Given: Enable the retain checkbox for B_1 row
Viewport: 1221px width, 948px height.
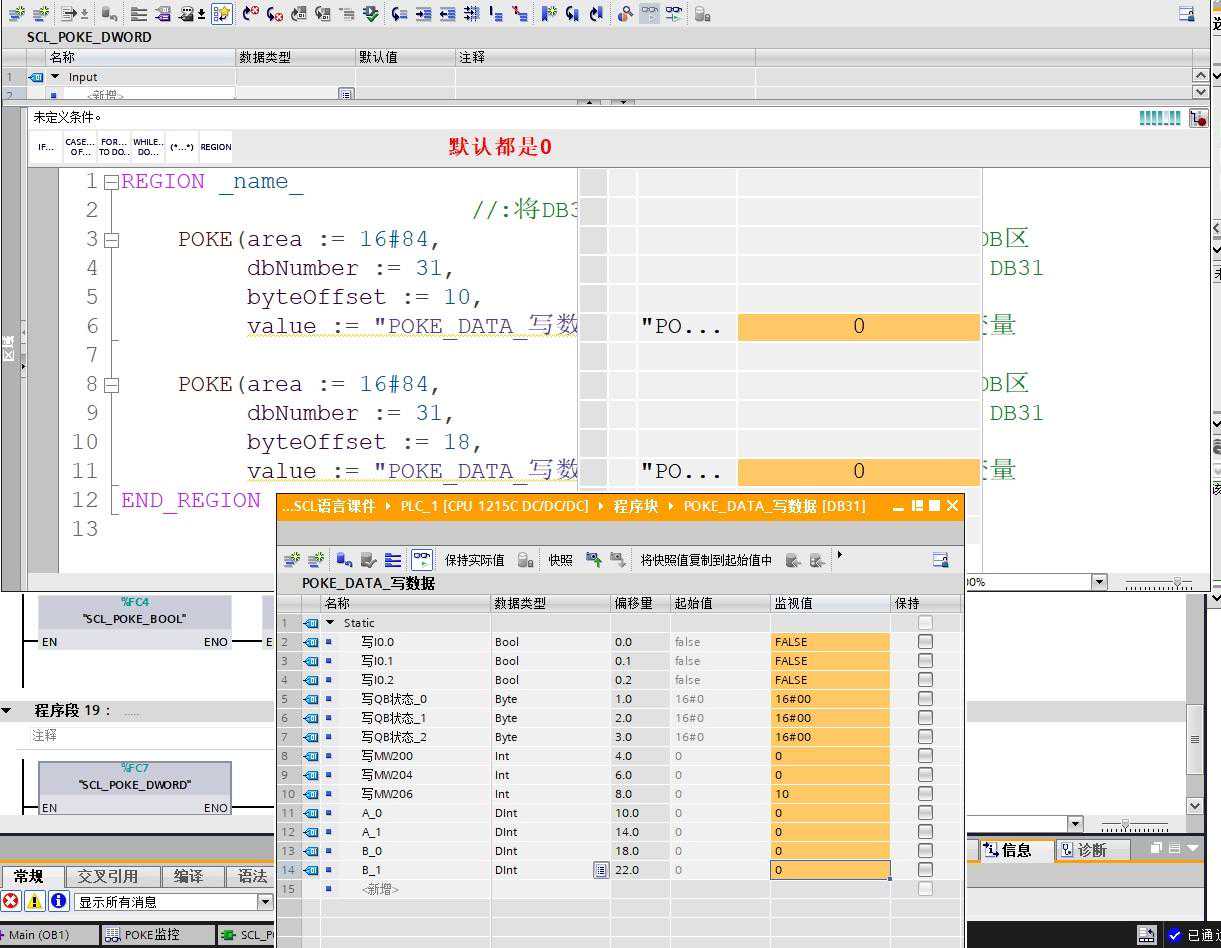Looking at the screenshot, I should [x=925, y=870].
